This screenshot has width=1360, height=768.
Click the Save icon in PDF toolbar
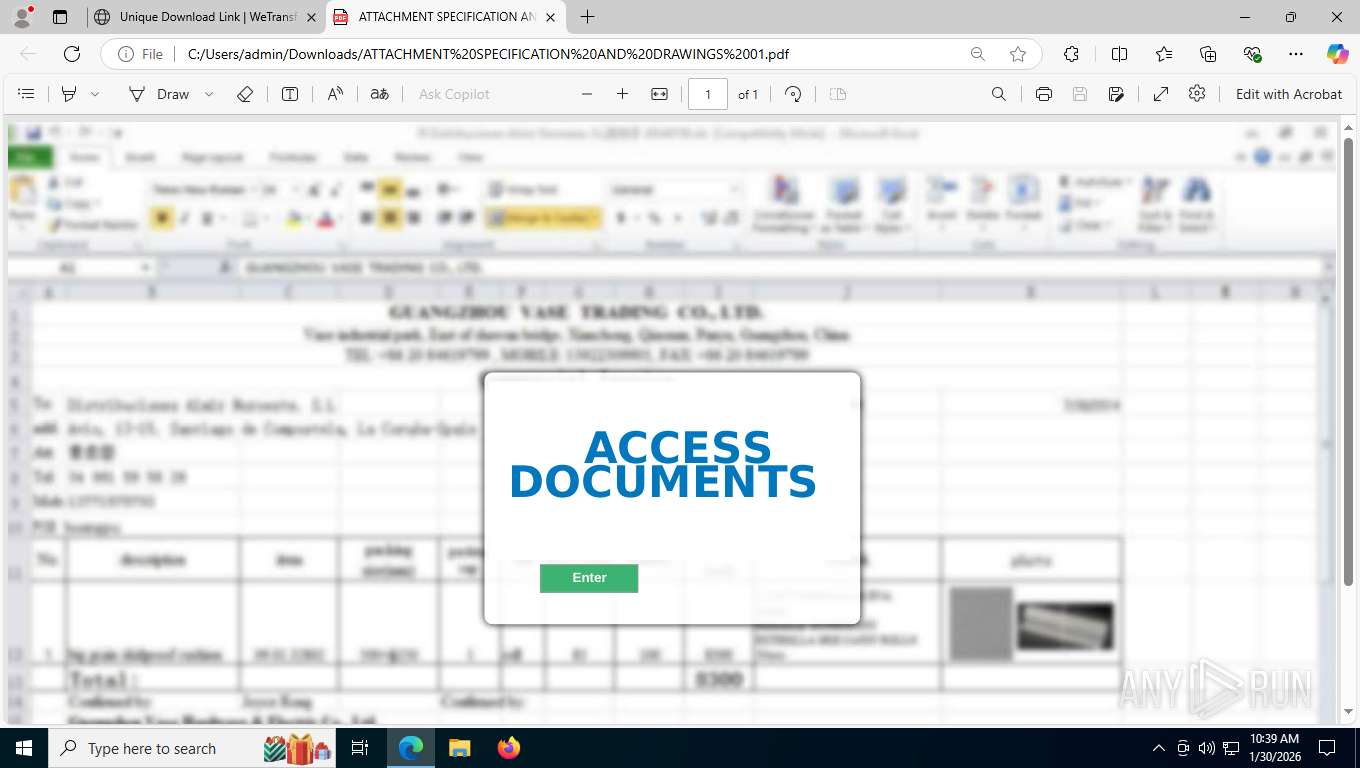point(1080,94)
